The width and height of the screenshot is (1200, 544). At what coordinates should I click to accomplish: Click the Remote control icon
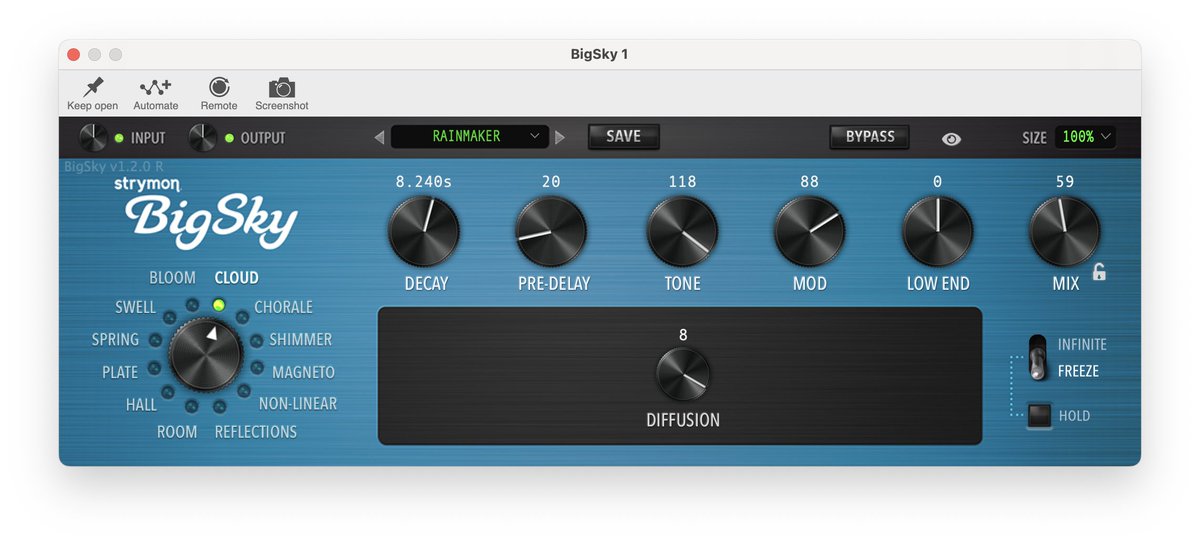tap(218, 87)
